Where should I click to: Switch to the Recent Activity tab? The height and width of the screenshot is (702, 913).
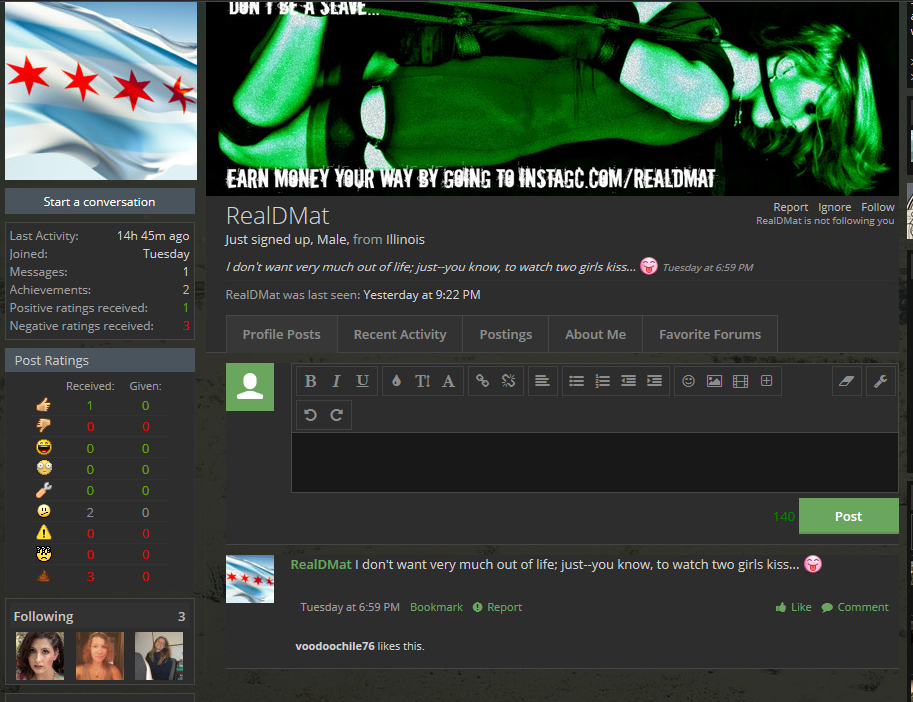(x=400, y=335)
